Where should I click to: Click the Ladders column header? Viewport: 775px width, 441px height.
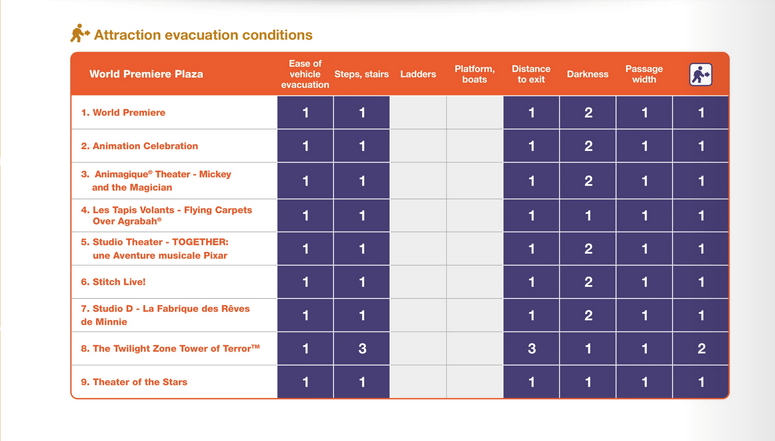click(418, 74)
